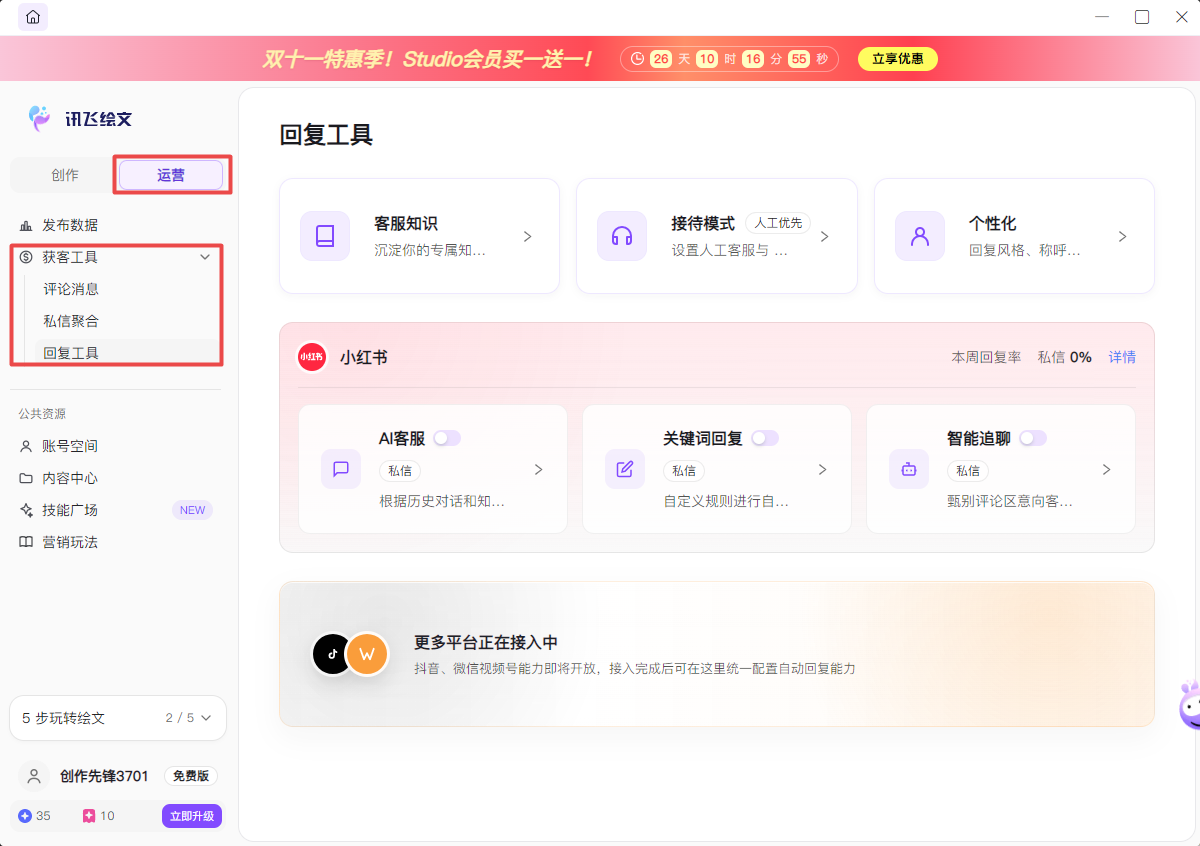Click the 根据历史对话和知… description text
Screen dimensions: 1200x846
pos(442,501)
